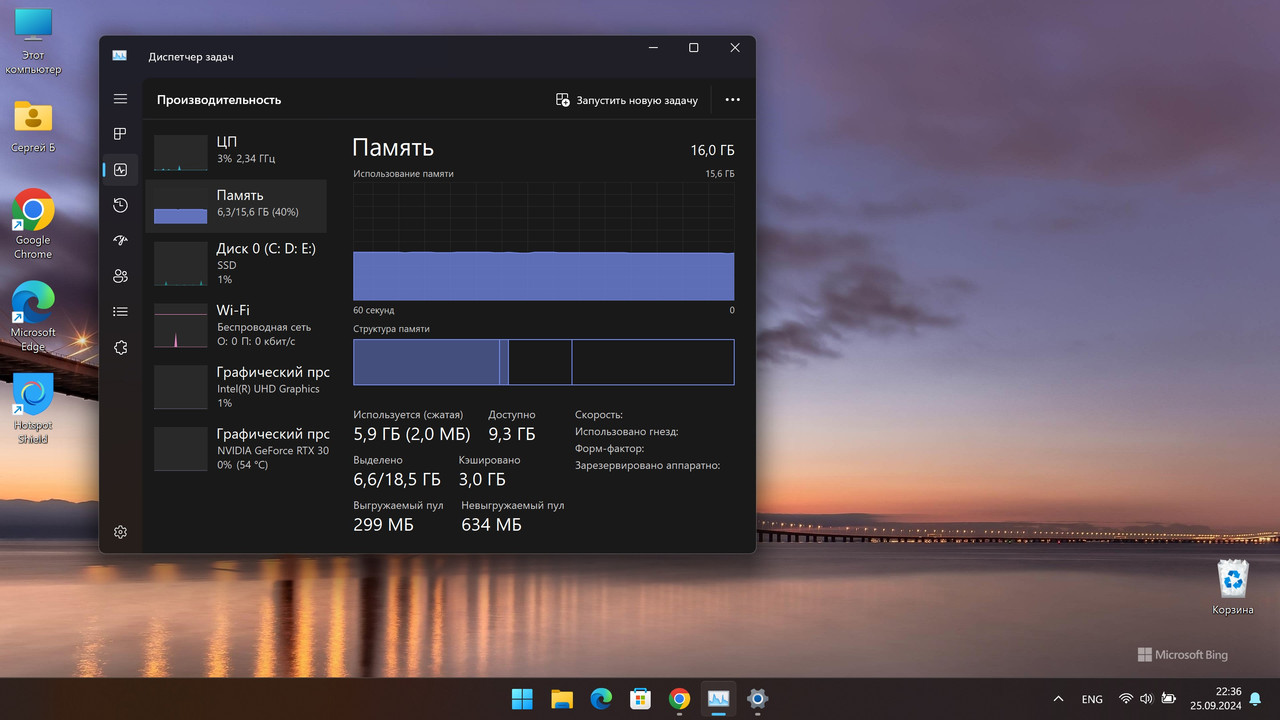Select the Intel(R) UHD Graphics GPU item
Viewport: 1280px width, 720px height.
click(x=236, y=388)
